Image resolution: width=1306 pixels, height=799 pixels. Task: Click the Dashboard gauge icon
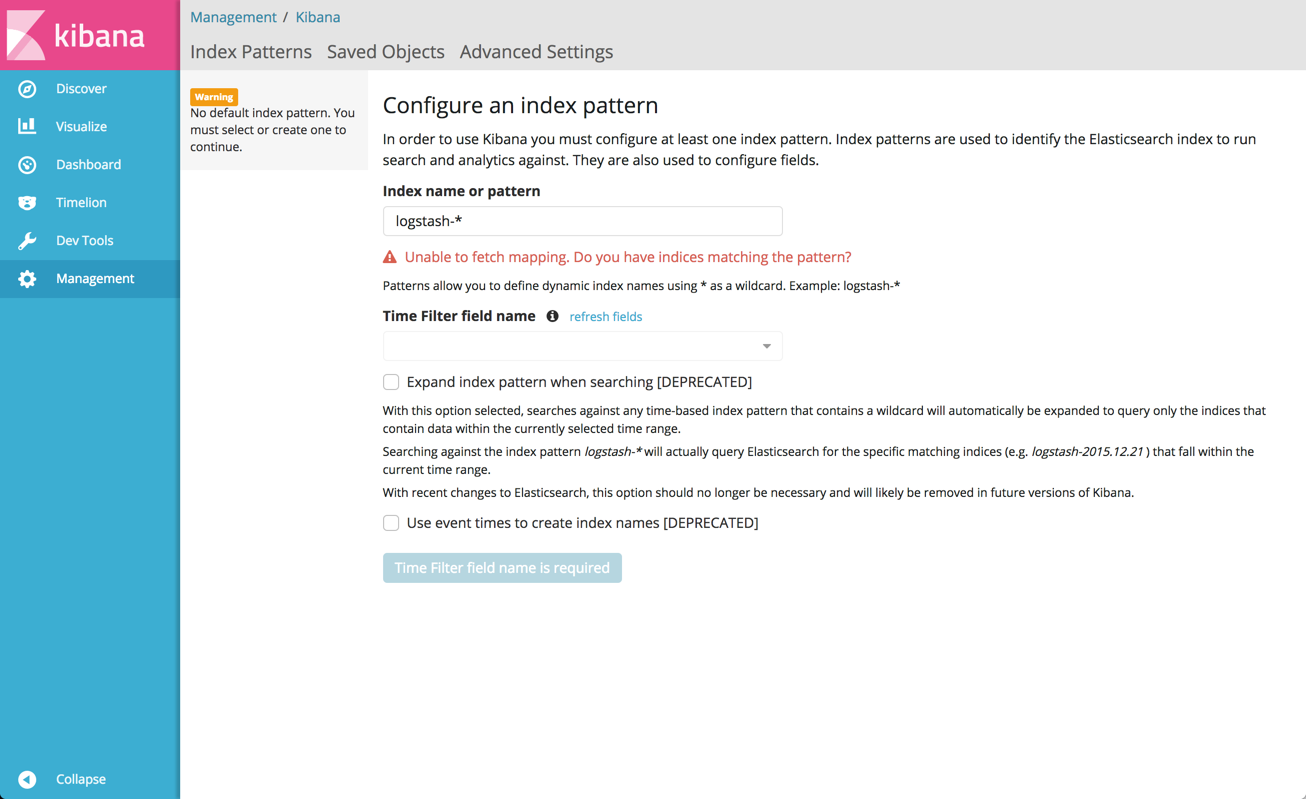(27, 165)
